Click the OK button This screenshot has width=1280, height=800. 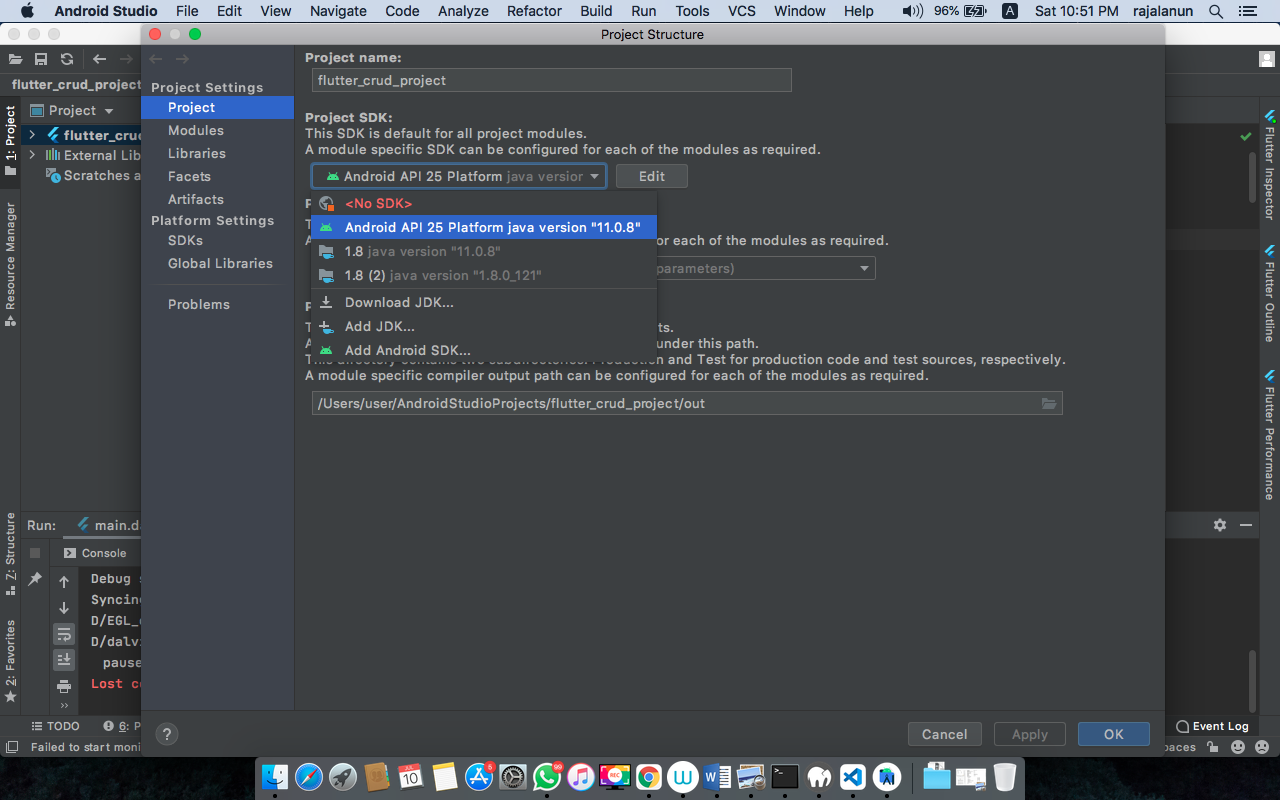[x=1114, y=734]
